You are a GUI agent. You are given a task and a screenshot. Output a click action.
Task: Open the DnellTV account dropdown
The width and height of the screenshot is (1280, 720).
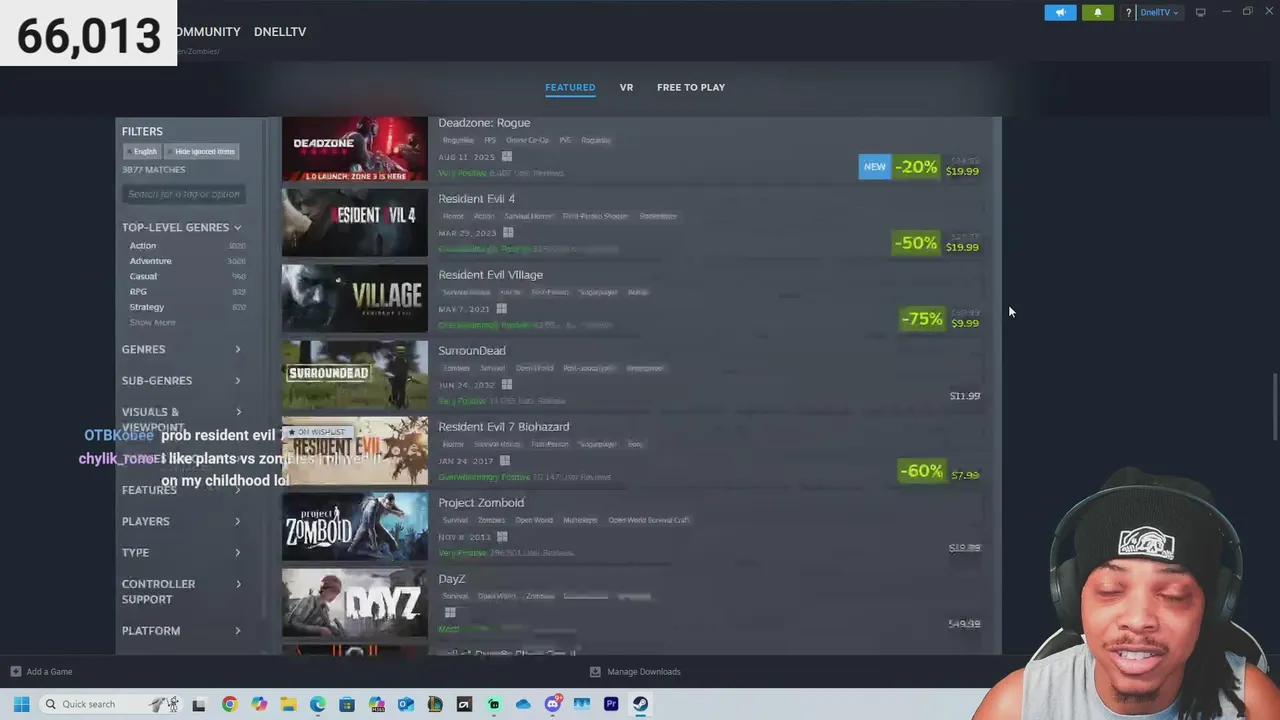coord(1159,13)
